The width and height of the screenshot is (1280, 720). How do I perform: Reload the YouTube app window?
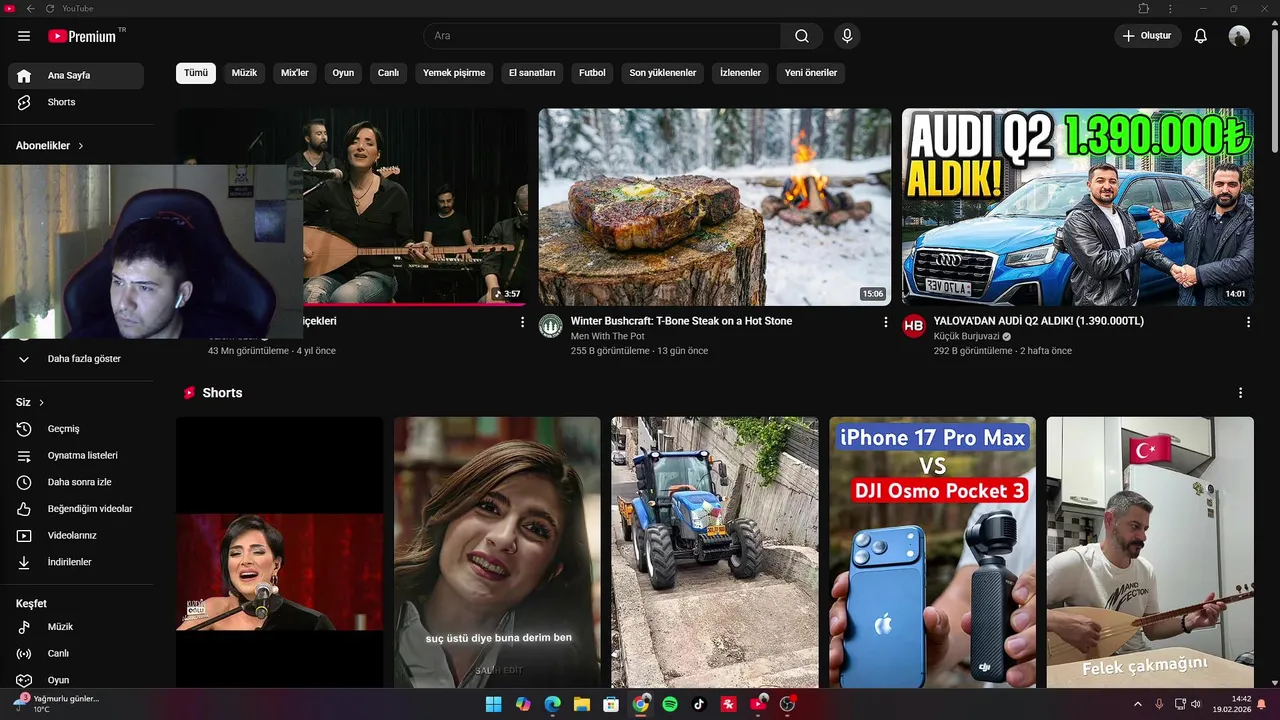point(49,8)
